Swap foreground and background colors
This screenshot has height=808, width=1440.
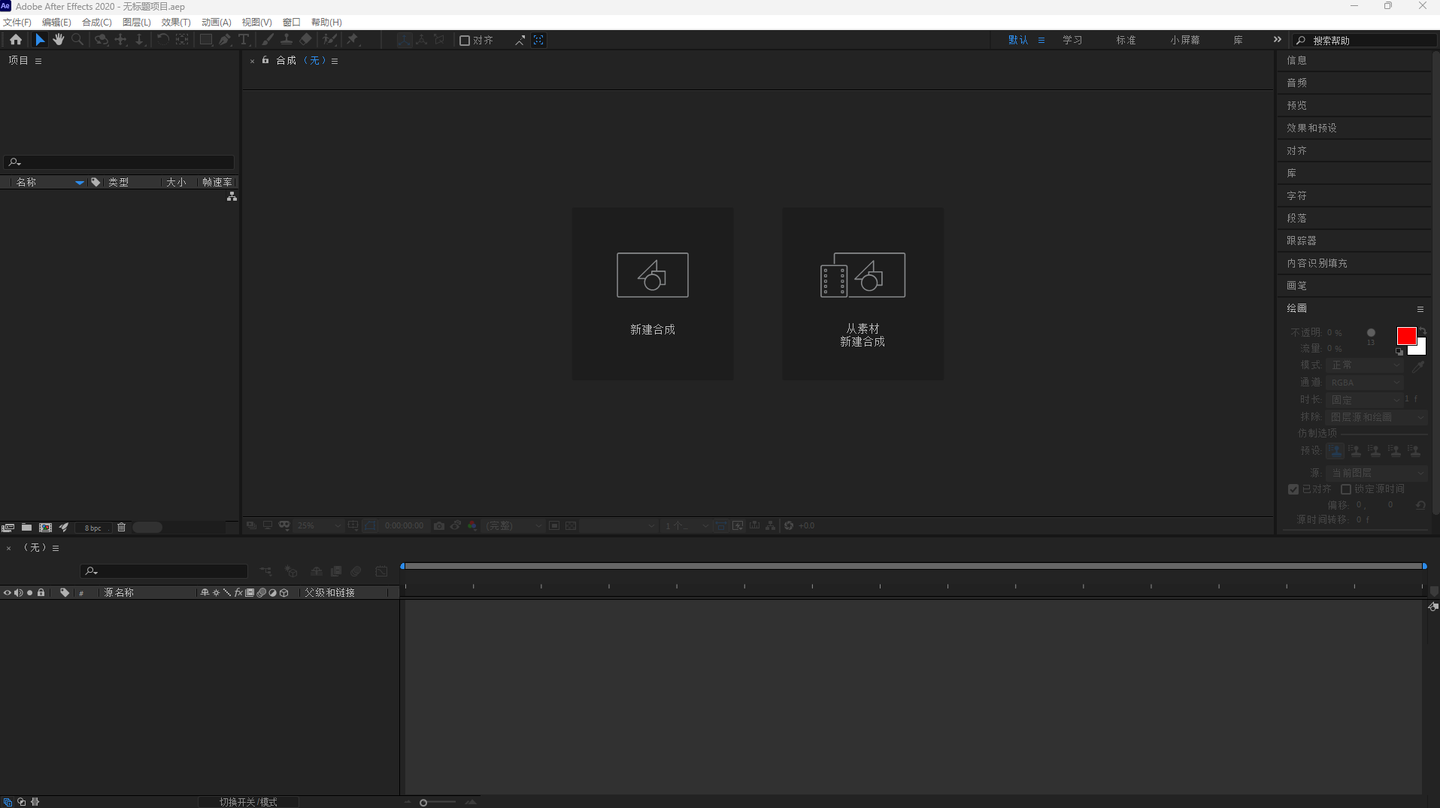(1422, 330)
